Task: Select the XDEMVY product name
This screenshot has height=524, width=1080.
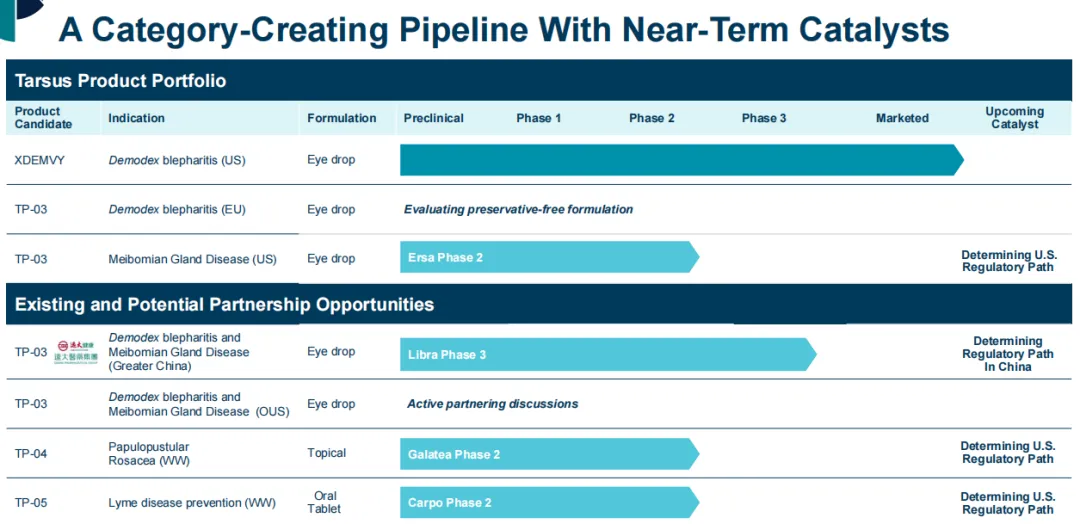Action: pos(40,160)
